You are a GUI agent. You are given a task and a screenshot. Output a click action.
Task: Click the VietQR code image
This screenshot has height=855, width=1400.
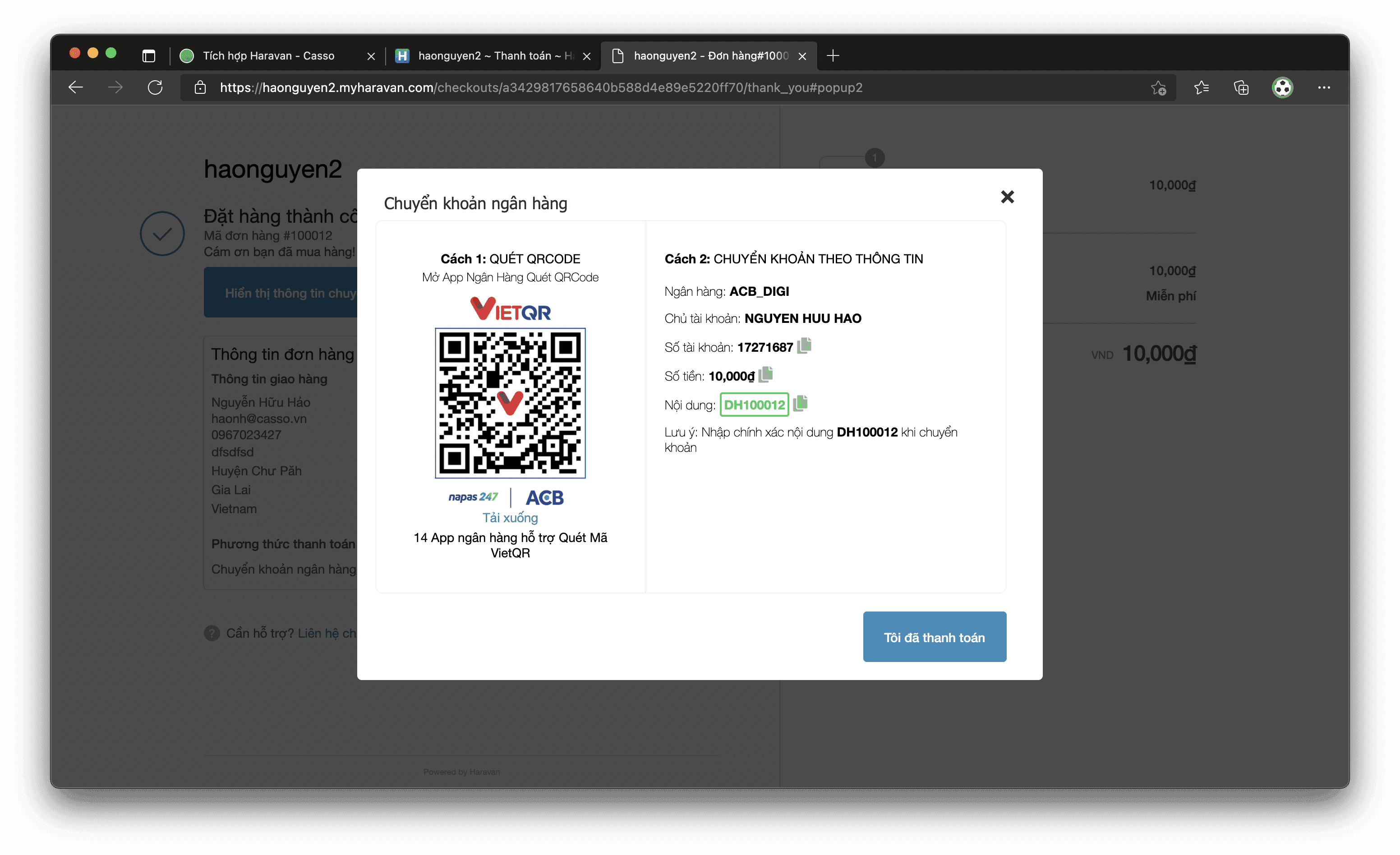(510, 403)
